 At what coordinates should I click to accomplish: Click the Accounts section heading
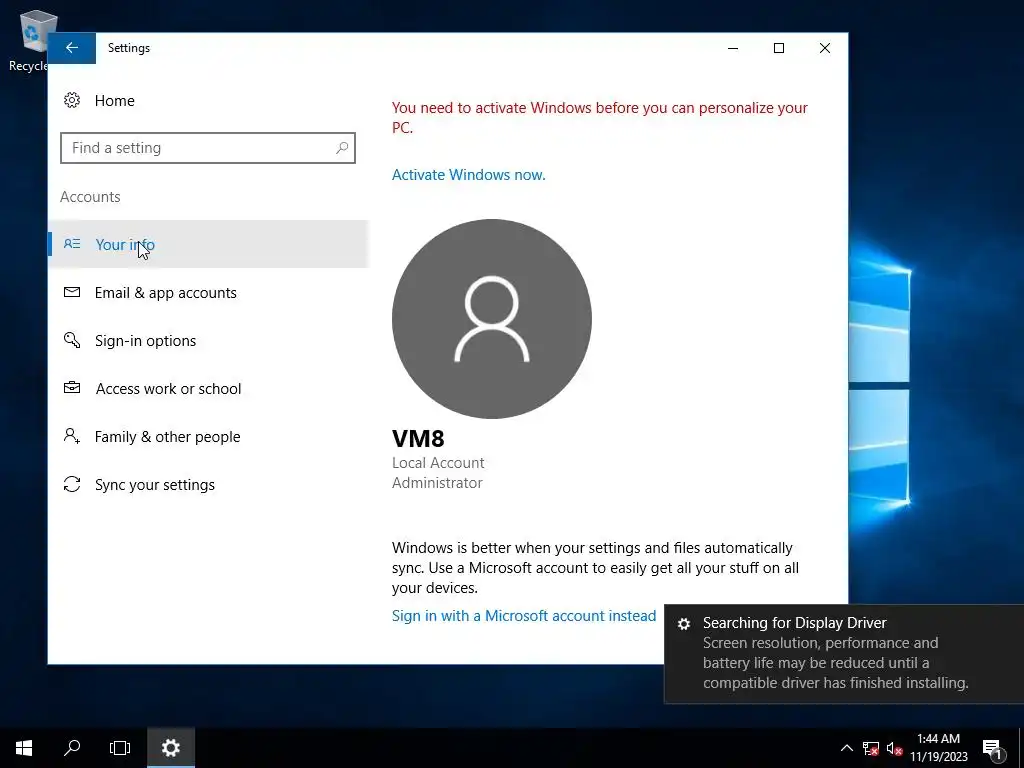click(90, 197)
